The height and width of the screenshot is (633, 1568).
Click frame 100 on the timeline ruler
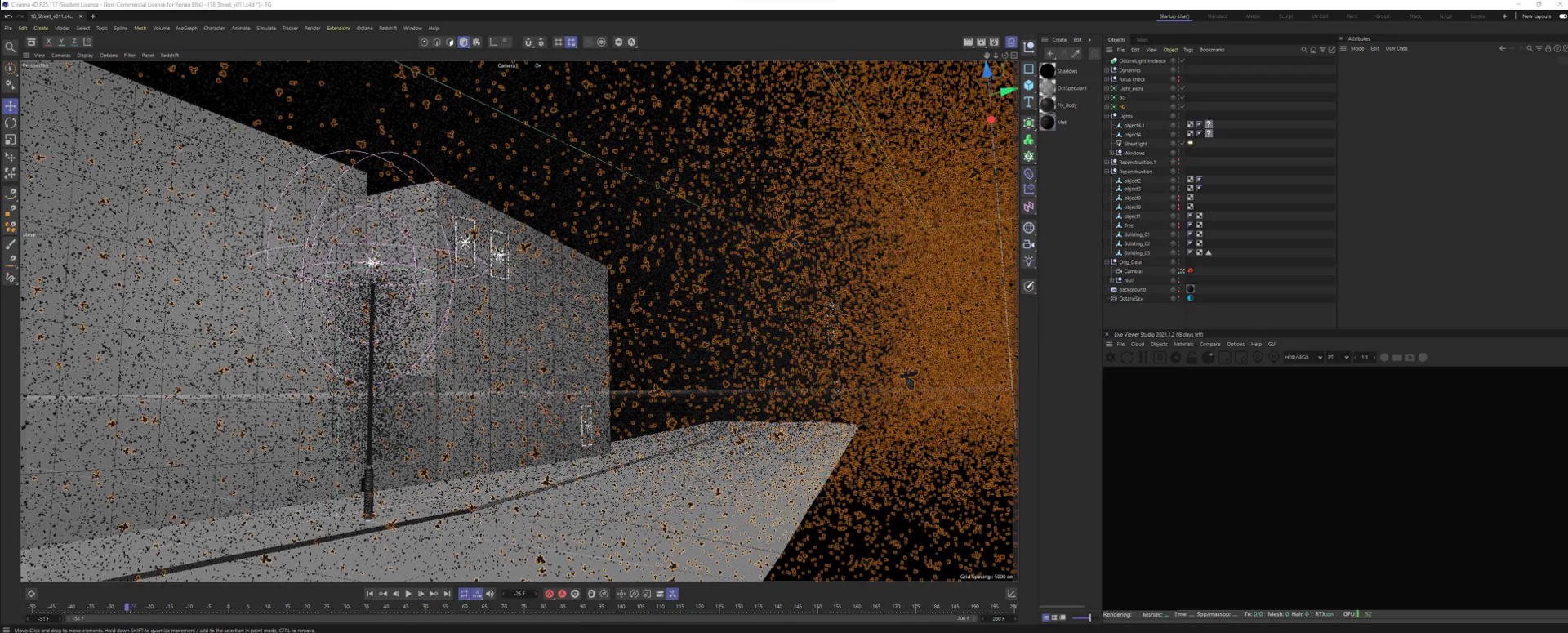point(621,607)
